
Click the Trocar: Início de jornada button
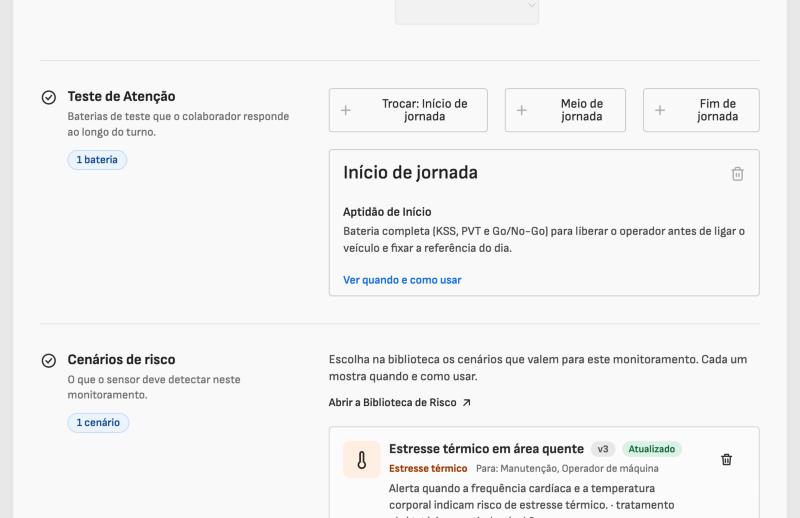(x=408, y=110)
